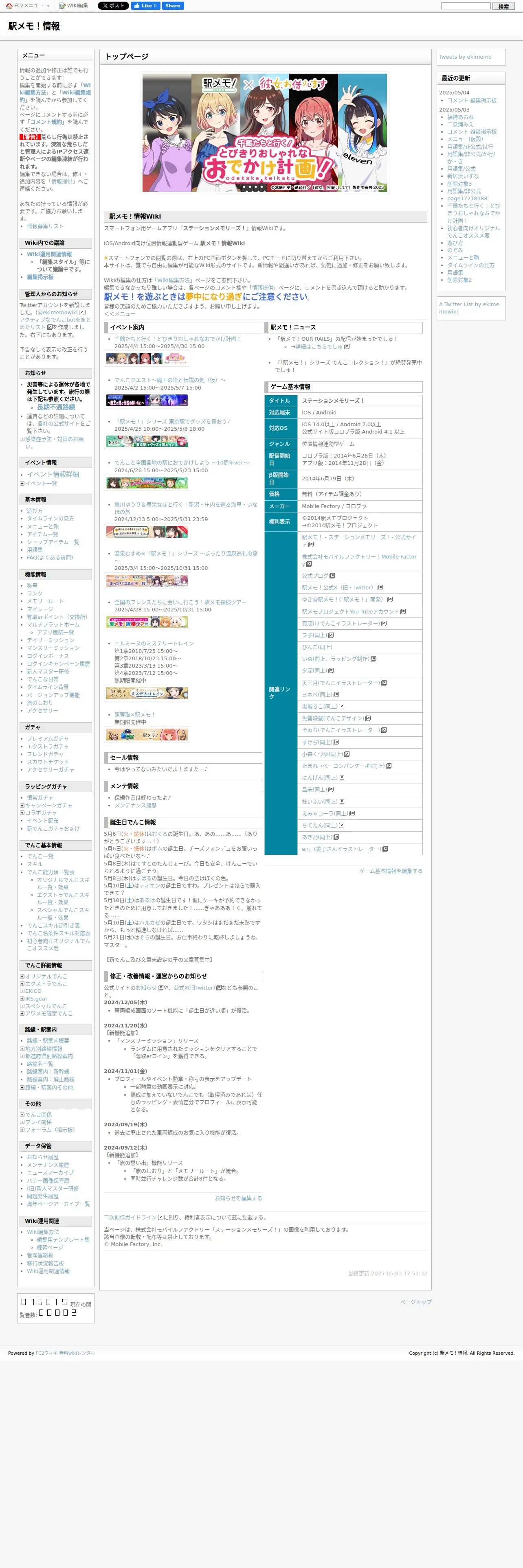Image resolution: width=523 pixels, height=1568 pixels.
Task: Open the 駅奪取×駅メモ！ banner thumbnail
Action: (x=147, y=735)
